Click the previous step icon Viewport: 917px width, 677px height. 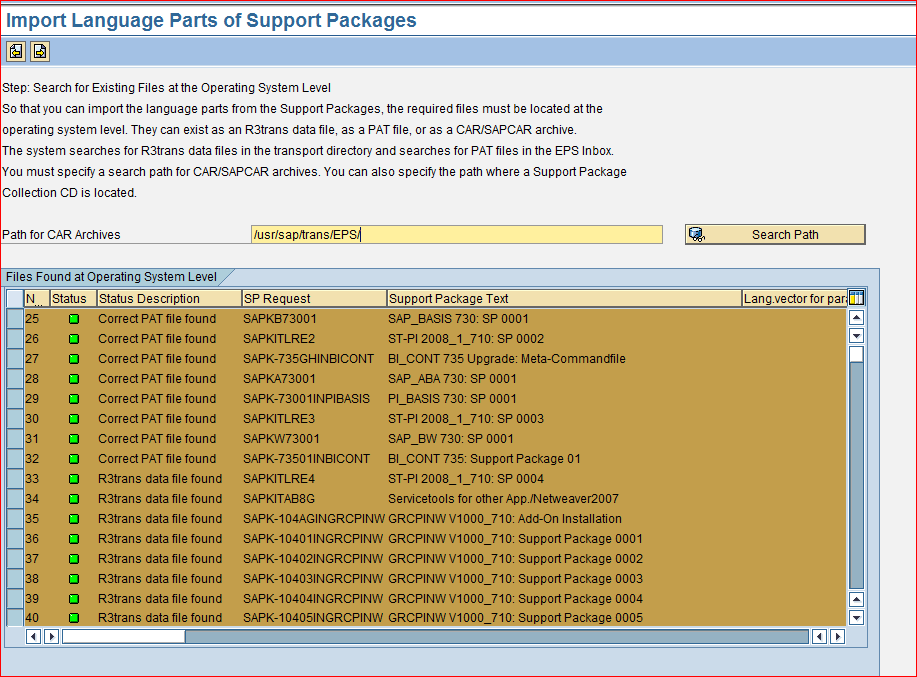coord(14,50)
